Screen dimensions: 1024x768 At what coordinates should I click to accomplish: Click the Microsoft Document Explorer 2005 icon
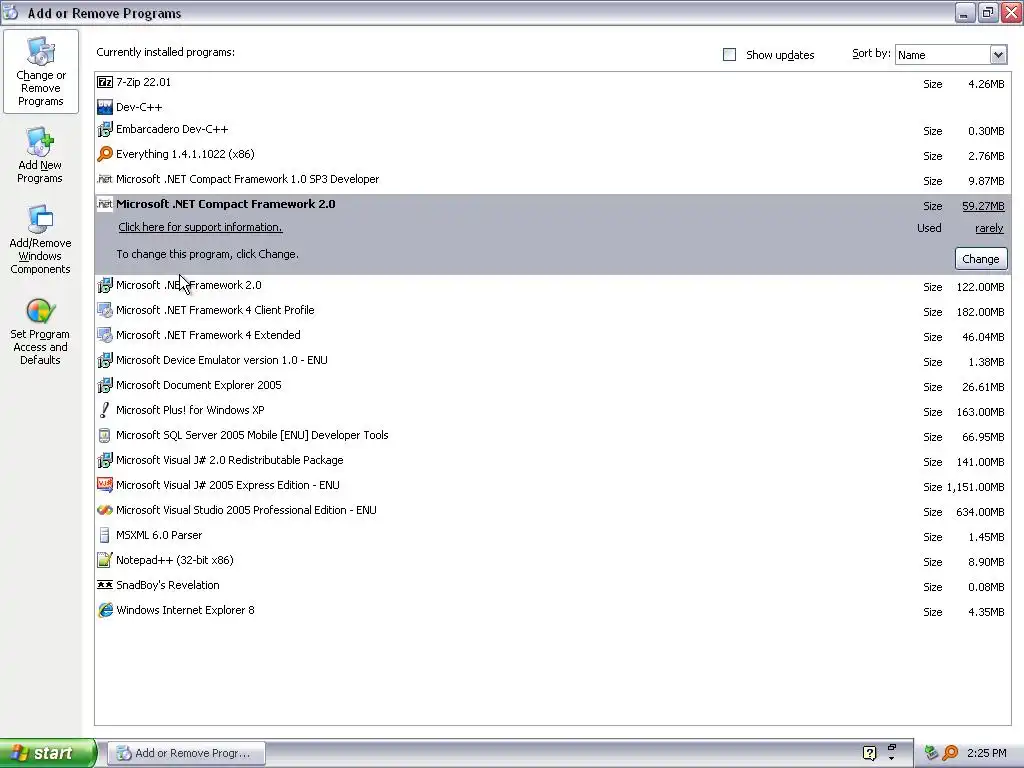coord(104,385)
